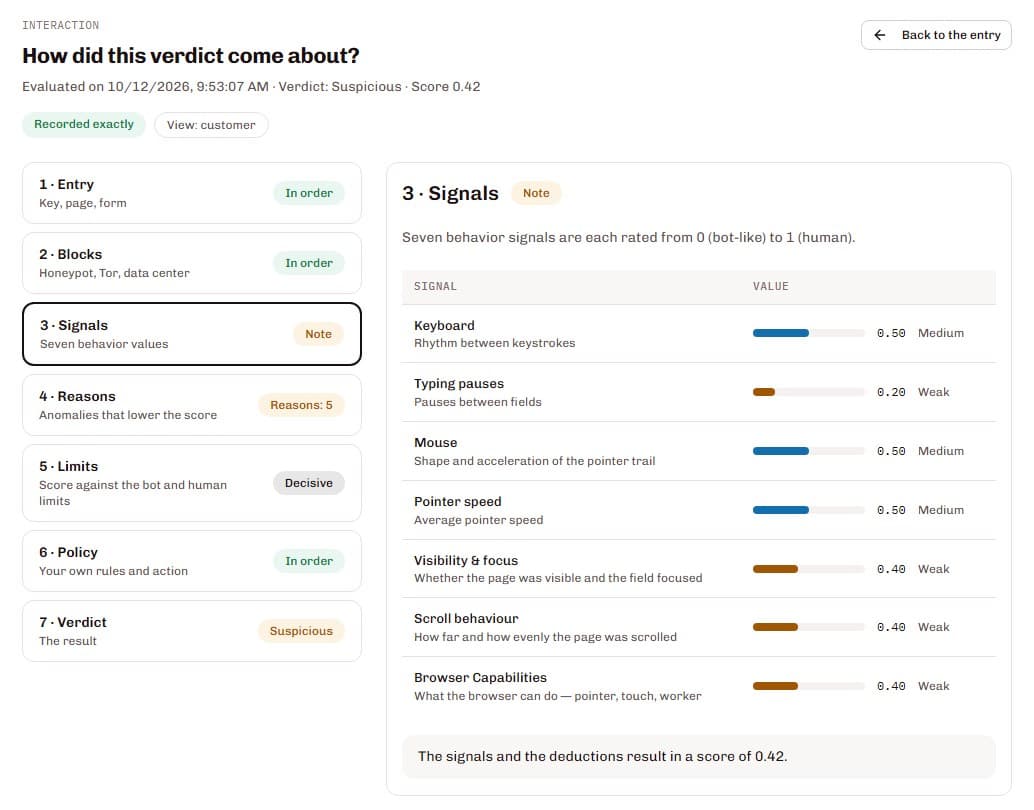
Task: Click the 'Browser Capabilities' signal name
Action: (x=480, y=677)
